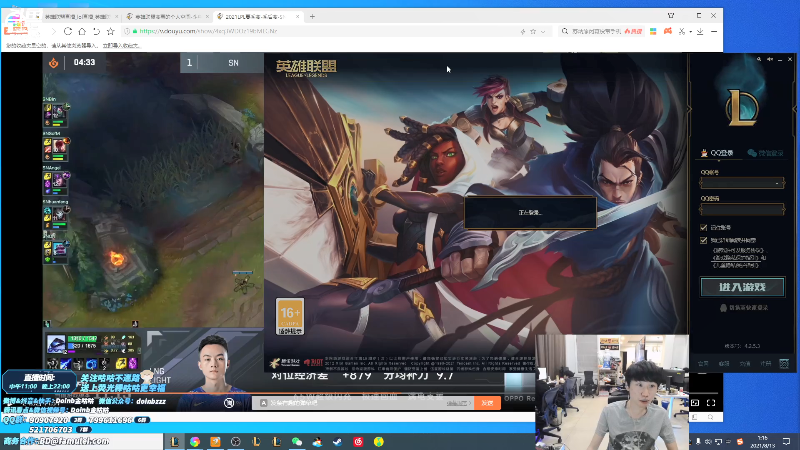The height and width of the screenshot is (450, 800).
Task: Open Steam from the taskbar
Action: point(338,441)
